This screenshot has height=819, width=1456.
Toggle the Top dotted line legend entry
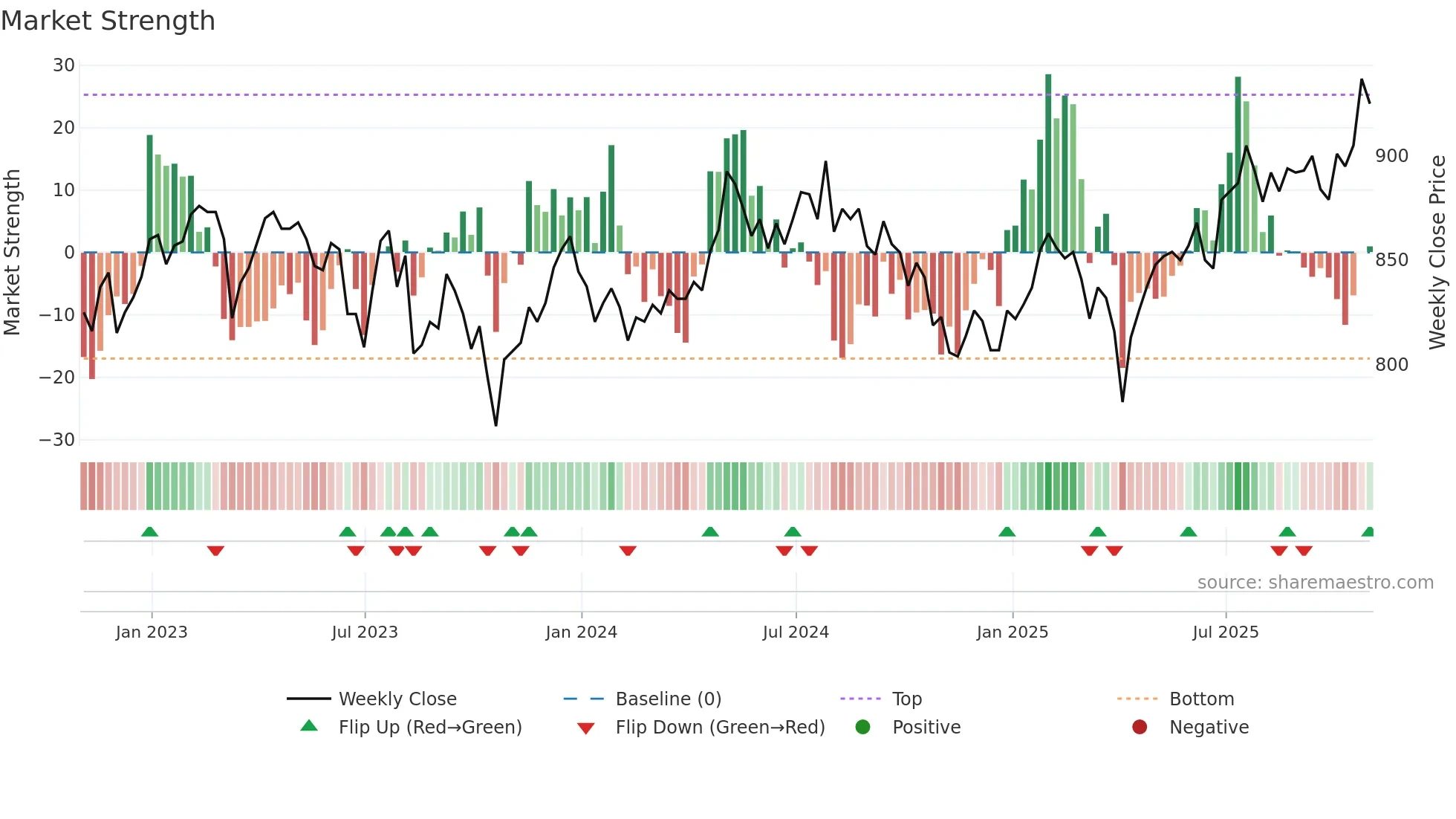point(860,699)
